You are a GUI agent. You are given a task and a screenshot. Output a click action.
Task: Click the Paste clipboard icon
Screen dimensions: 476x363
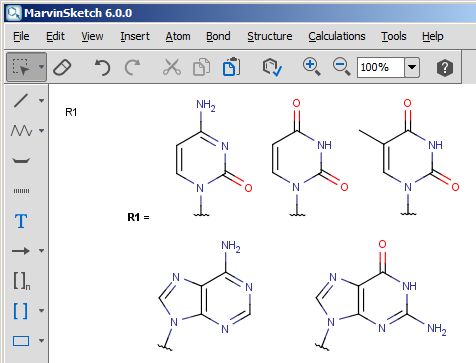point(232,67)
